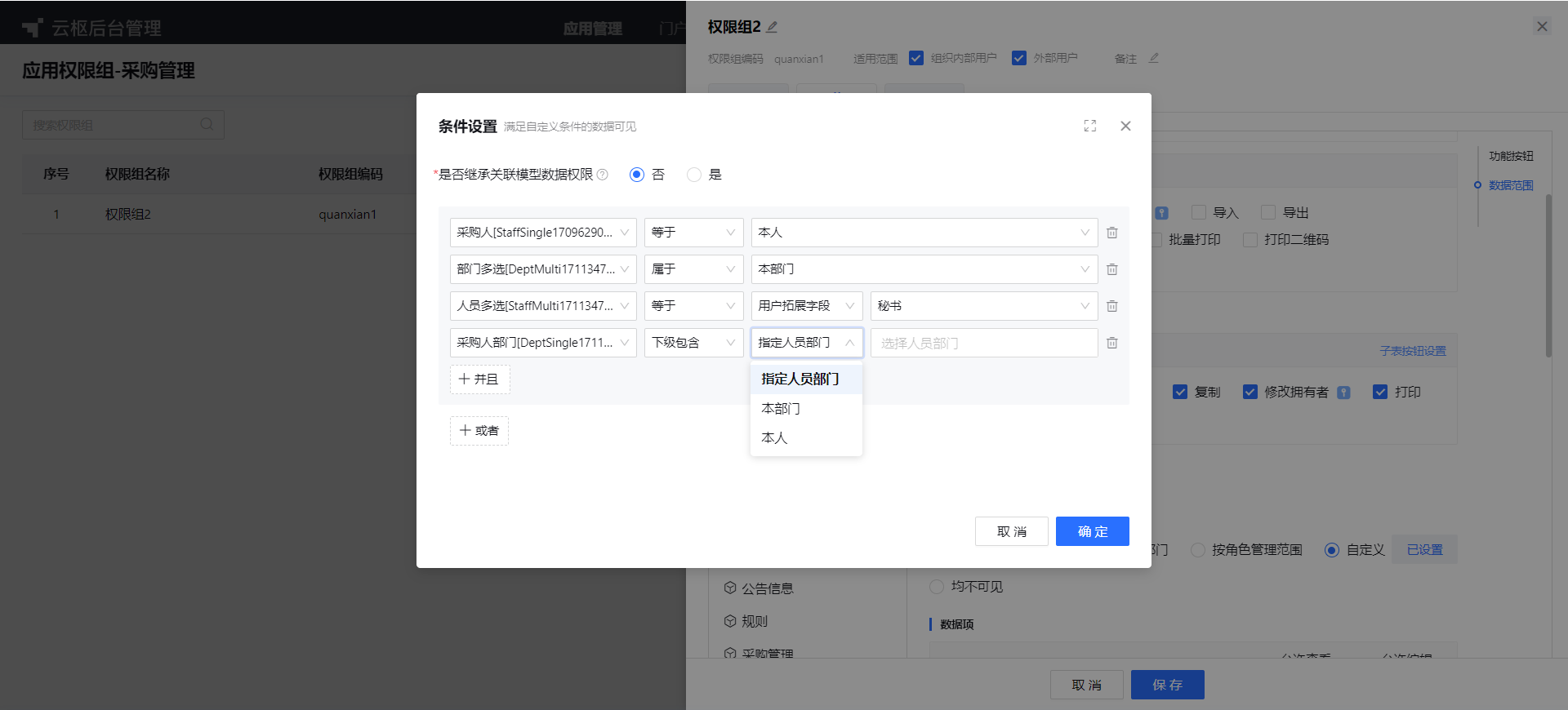Open the 公告信息 tree item

pos(767,588)
